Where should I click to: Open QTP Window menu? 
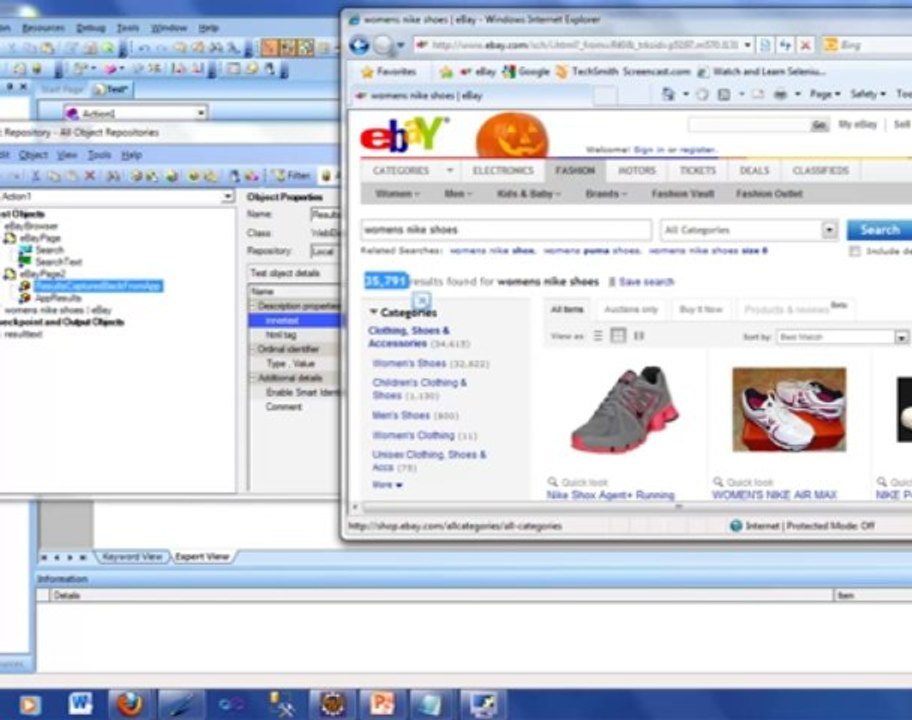[169, 28]
